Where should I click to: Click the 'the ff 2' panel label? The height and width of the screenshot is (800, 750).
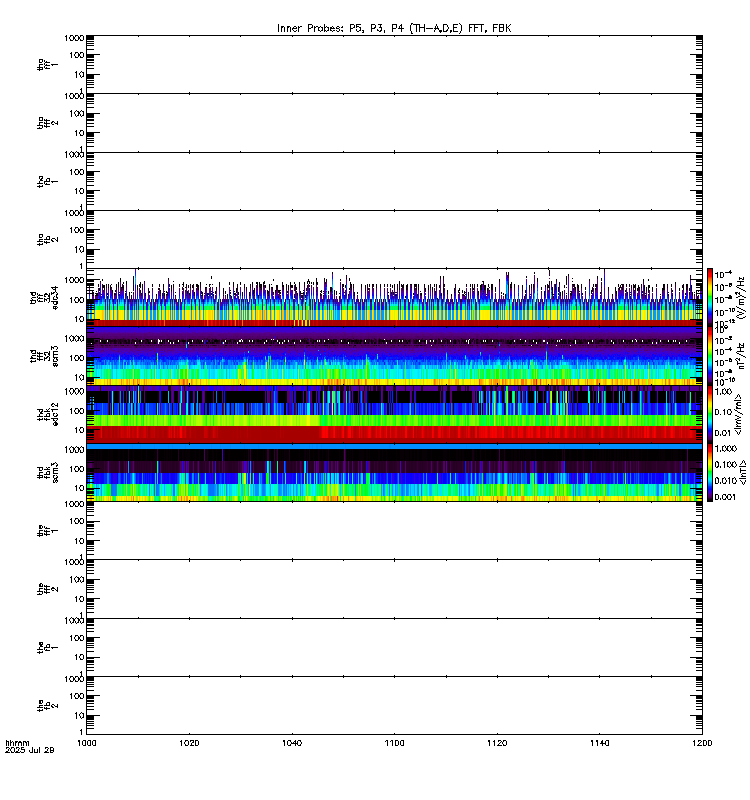48,589
